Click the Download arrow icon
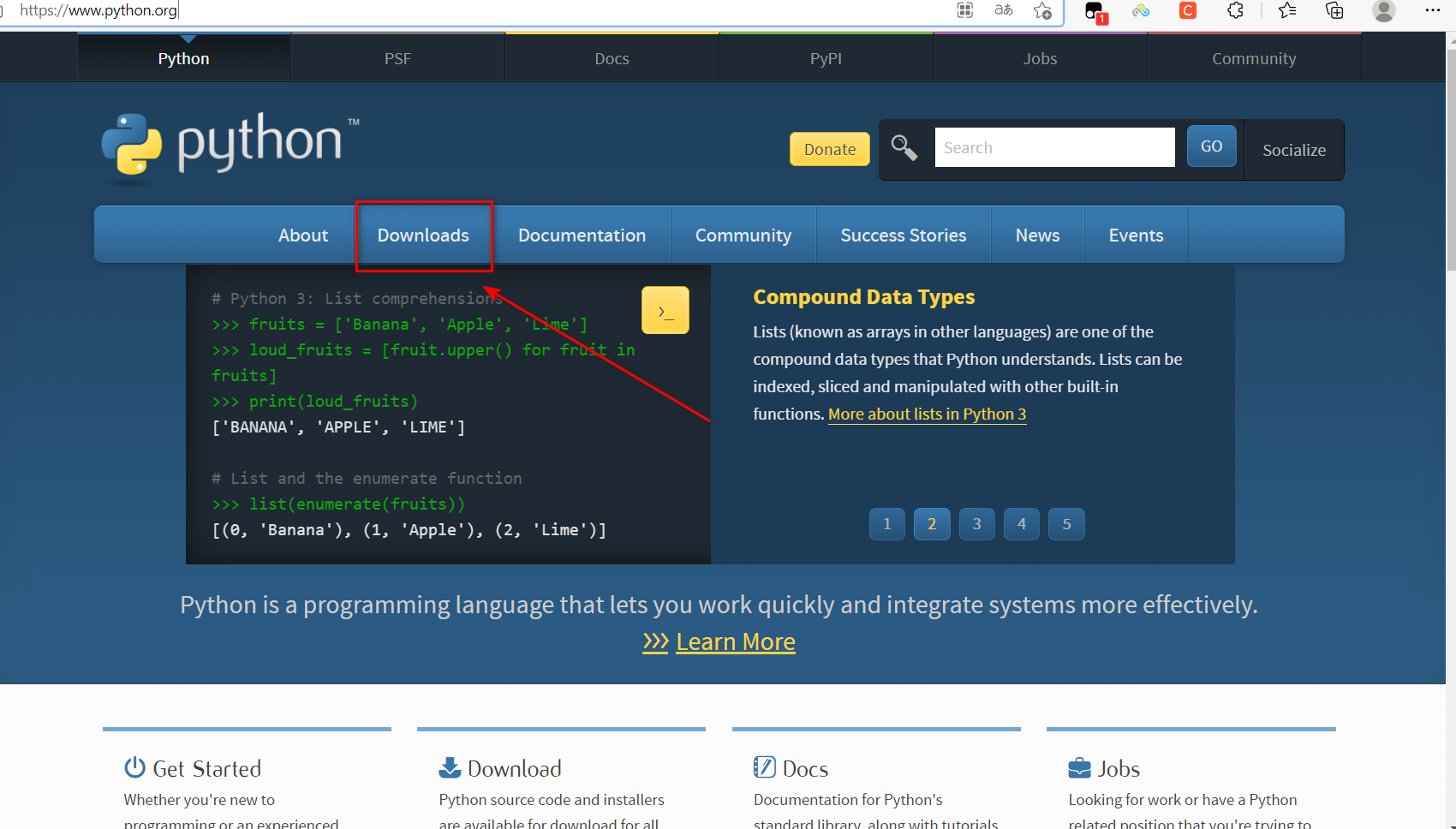The image size is (1456, 829). 450,767
